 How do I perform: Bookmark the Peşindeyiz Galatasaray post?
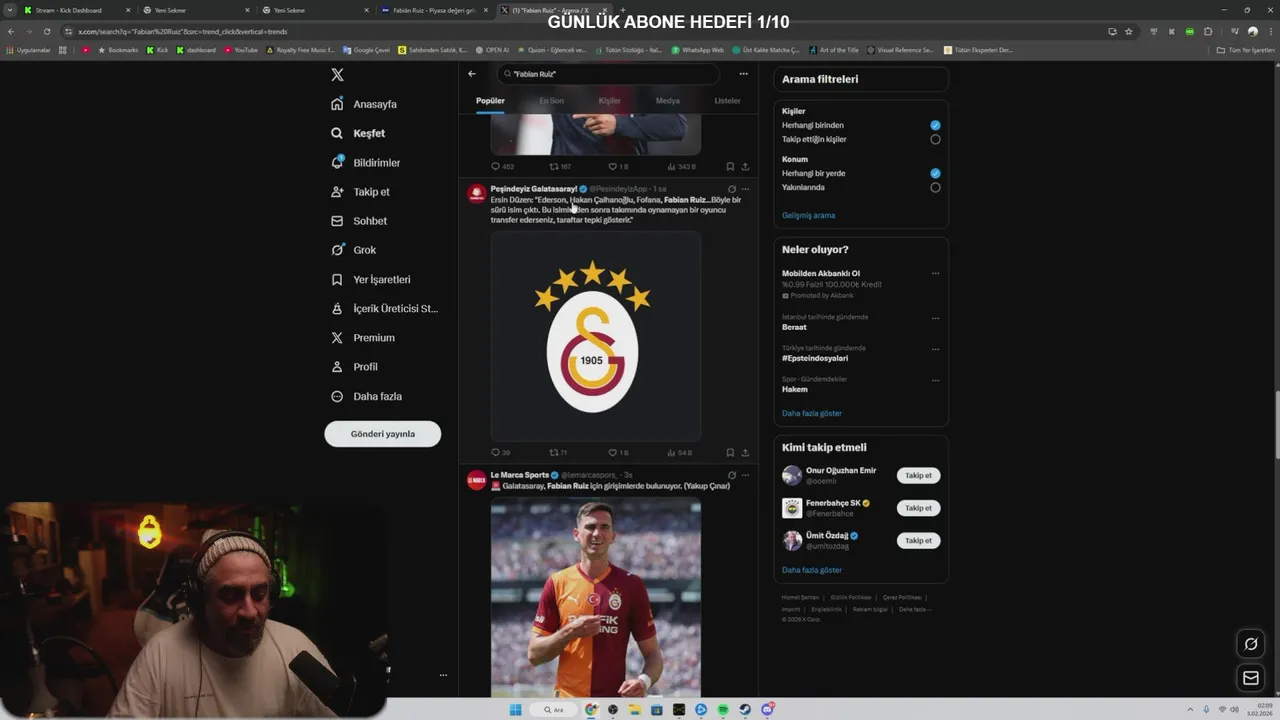[730, 453]
